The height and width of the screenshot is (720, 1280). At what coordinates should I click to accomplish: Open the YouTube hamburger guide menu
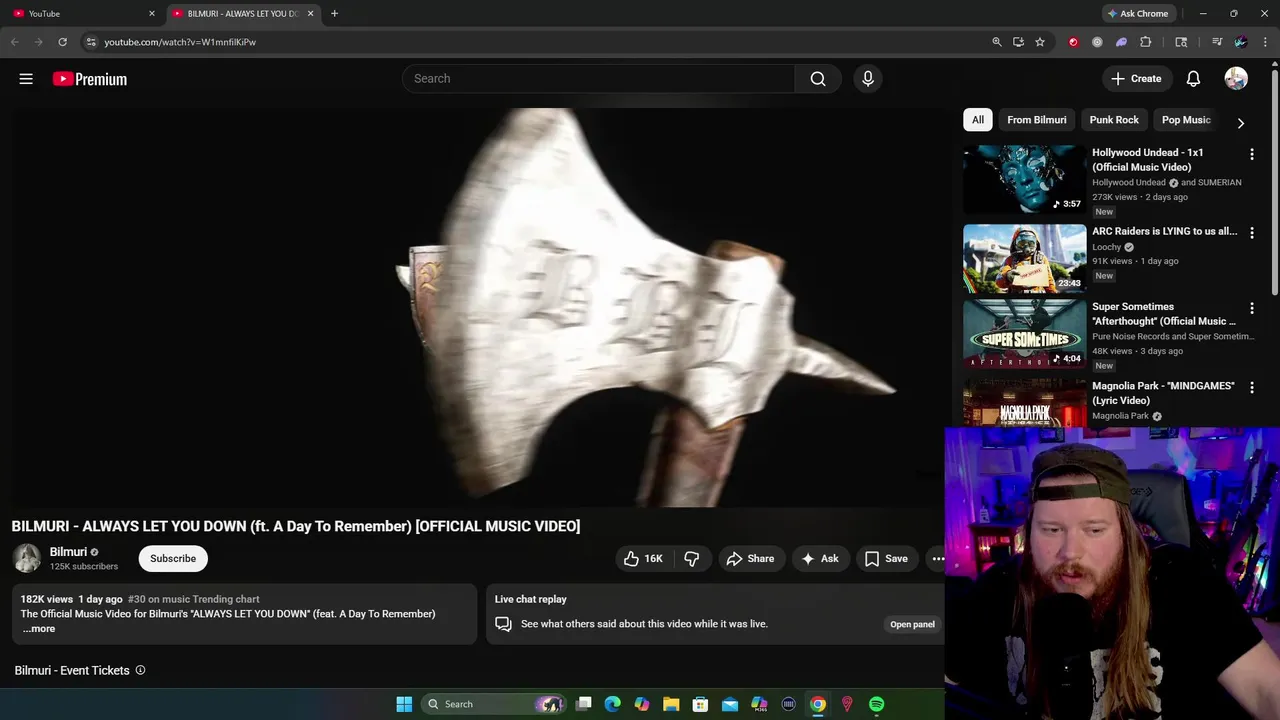coord(26,79)
